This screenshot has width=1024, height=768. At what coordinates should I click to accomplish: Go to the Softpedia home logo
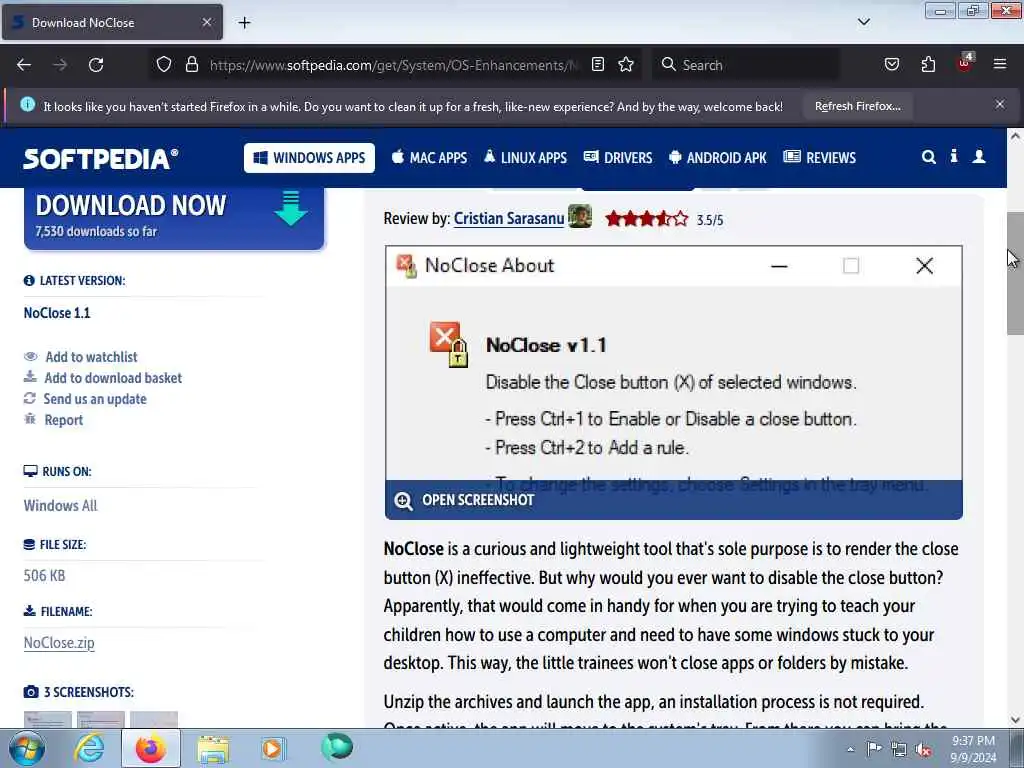tap(101, 158)
